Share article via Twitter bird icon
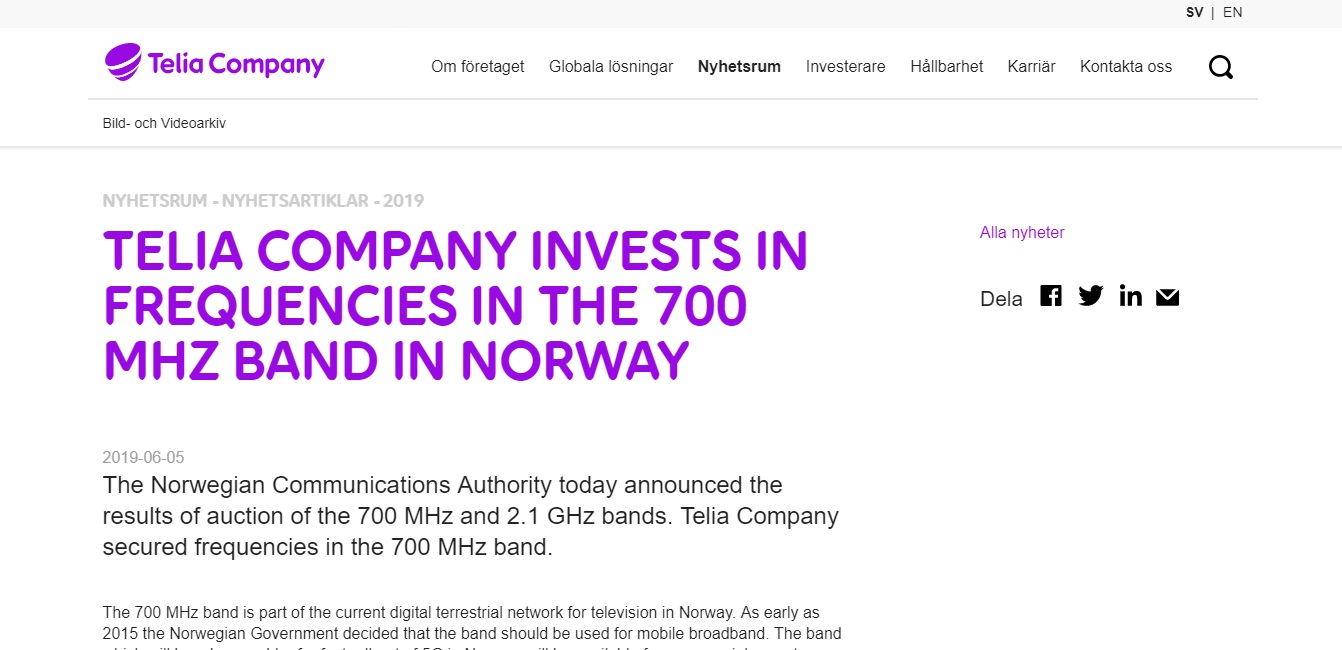 (1090, 296)
